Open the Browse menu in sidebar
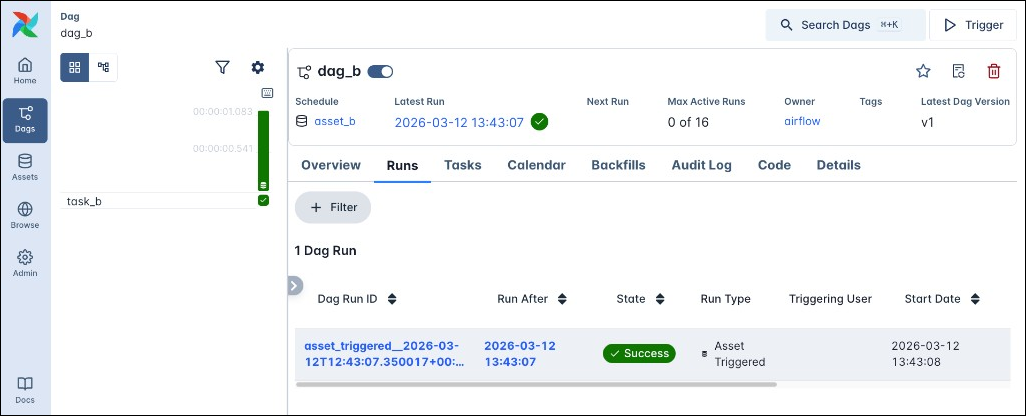The height and width of the screenshot is (416, 1026). tap(25, 216)
